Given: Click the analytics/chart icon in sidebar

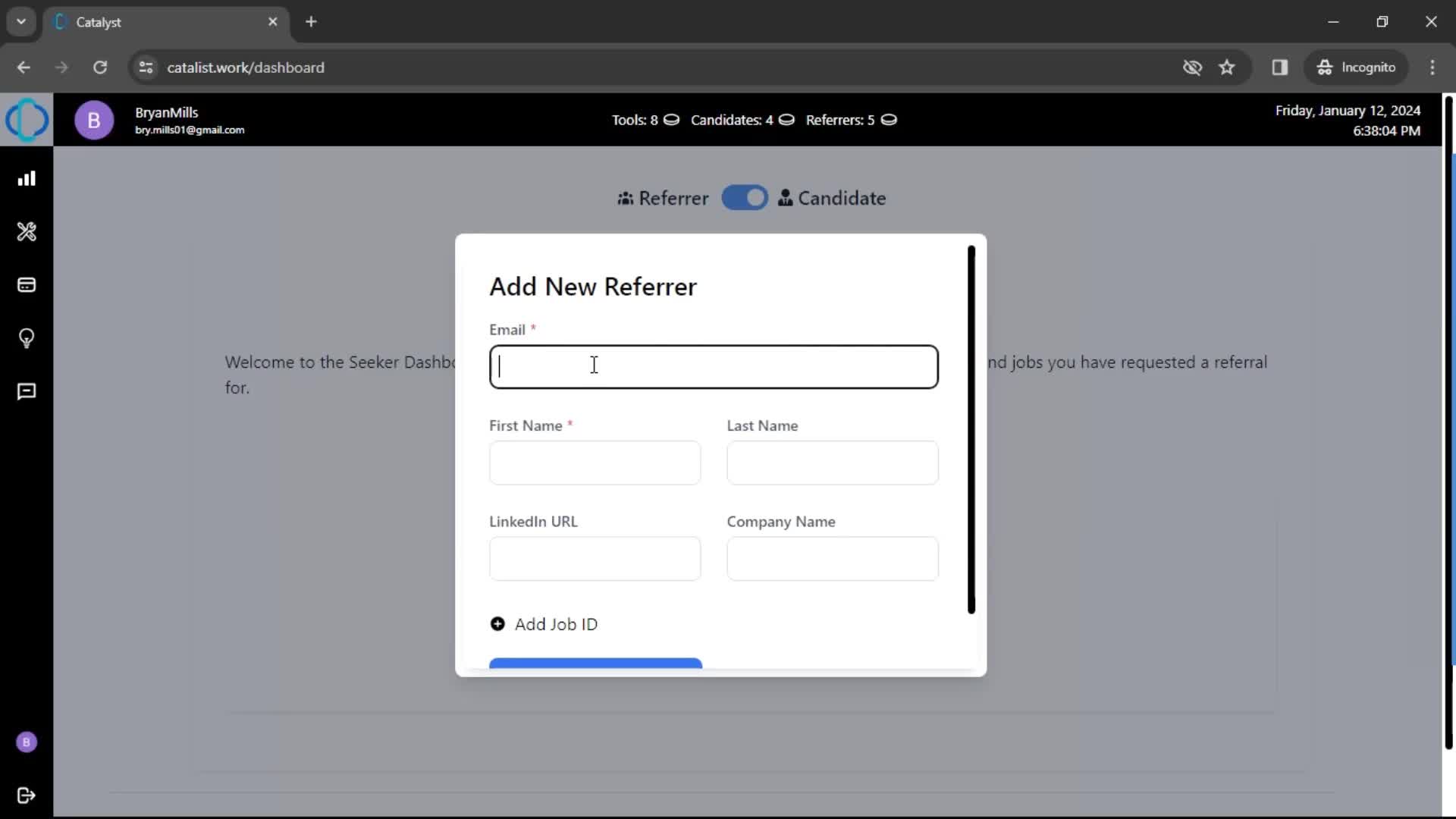Looking at the screenshot, I should (27, 178).
